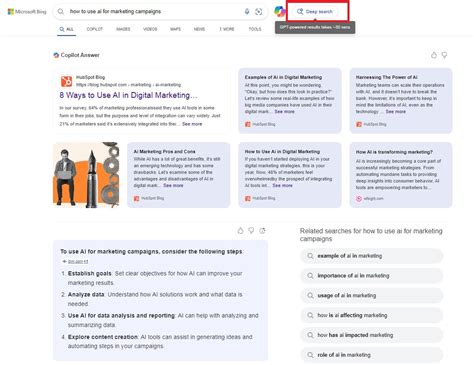Thumbs up the Copilot Answer header
The width and height of the screenshot is (474, 365).
tap(434, 55)
